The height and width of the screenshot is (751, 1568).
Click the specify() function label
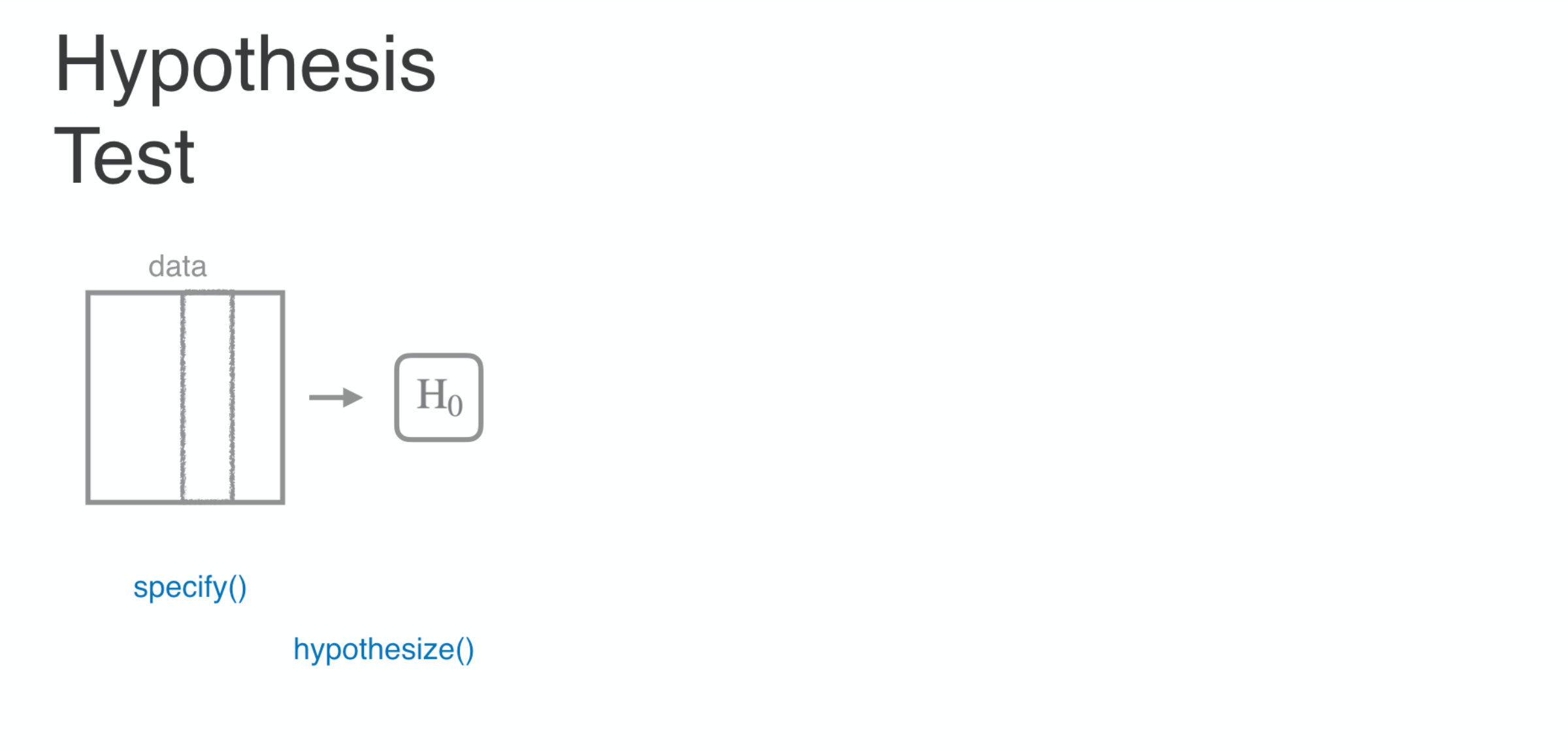[190, 588]
